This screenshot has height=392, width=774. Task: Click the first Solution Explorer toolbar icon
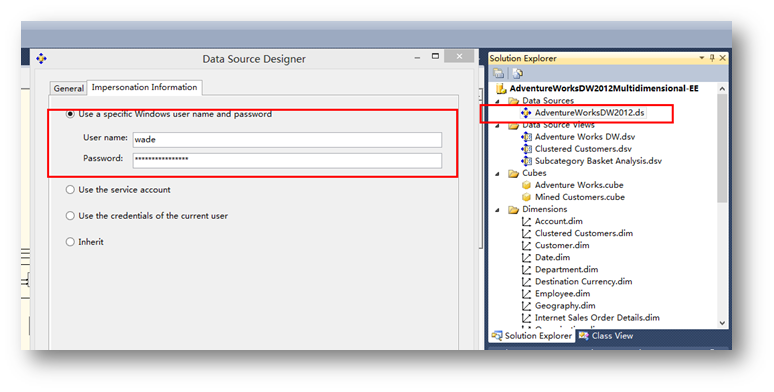499,74
